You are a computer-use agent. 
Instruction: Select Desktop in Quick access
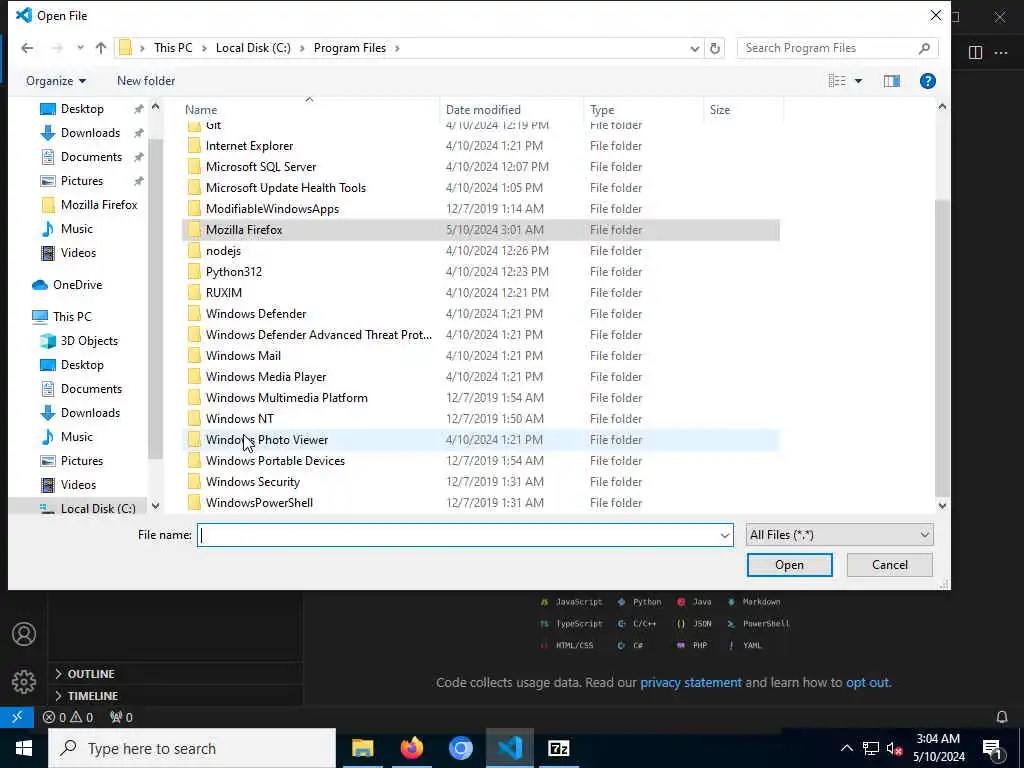pos(82,109)
